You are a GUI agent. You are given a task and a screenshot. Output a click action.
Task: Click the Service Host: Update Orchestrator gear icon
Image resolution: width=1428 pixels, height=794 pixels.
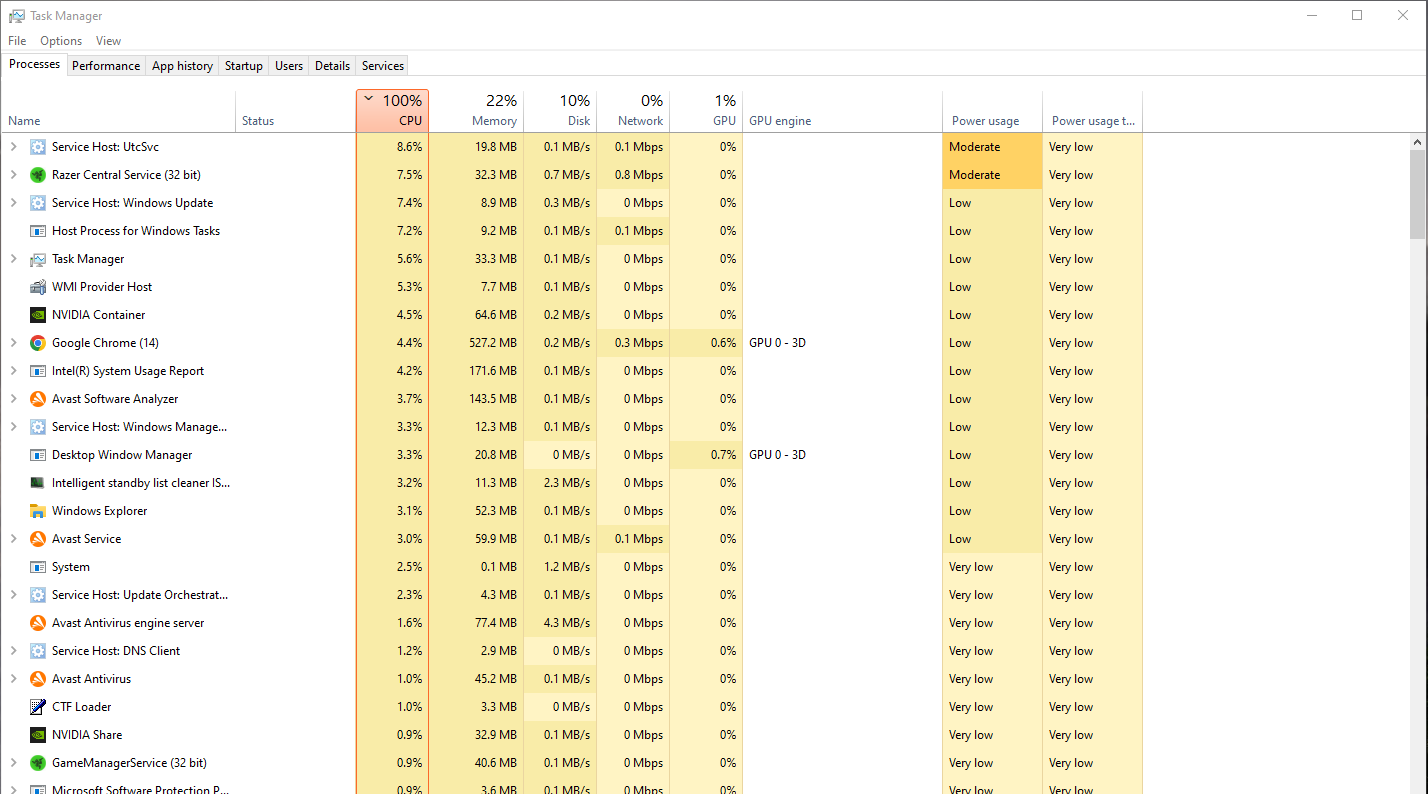[38, 595]
